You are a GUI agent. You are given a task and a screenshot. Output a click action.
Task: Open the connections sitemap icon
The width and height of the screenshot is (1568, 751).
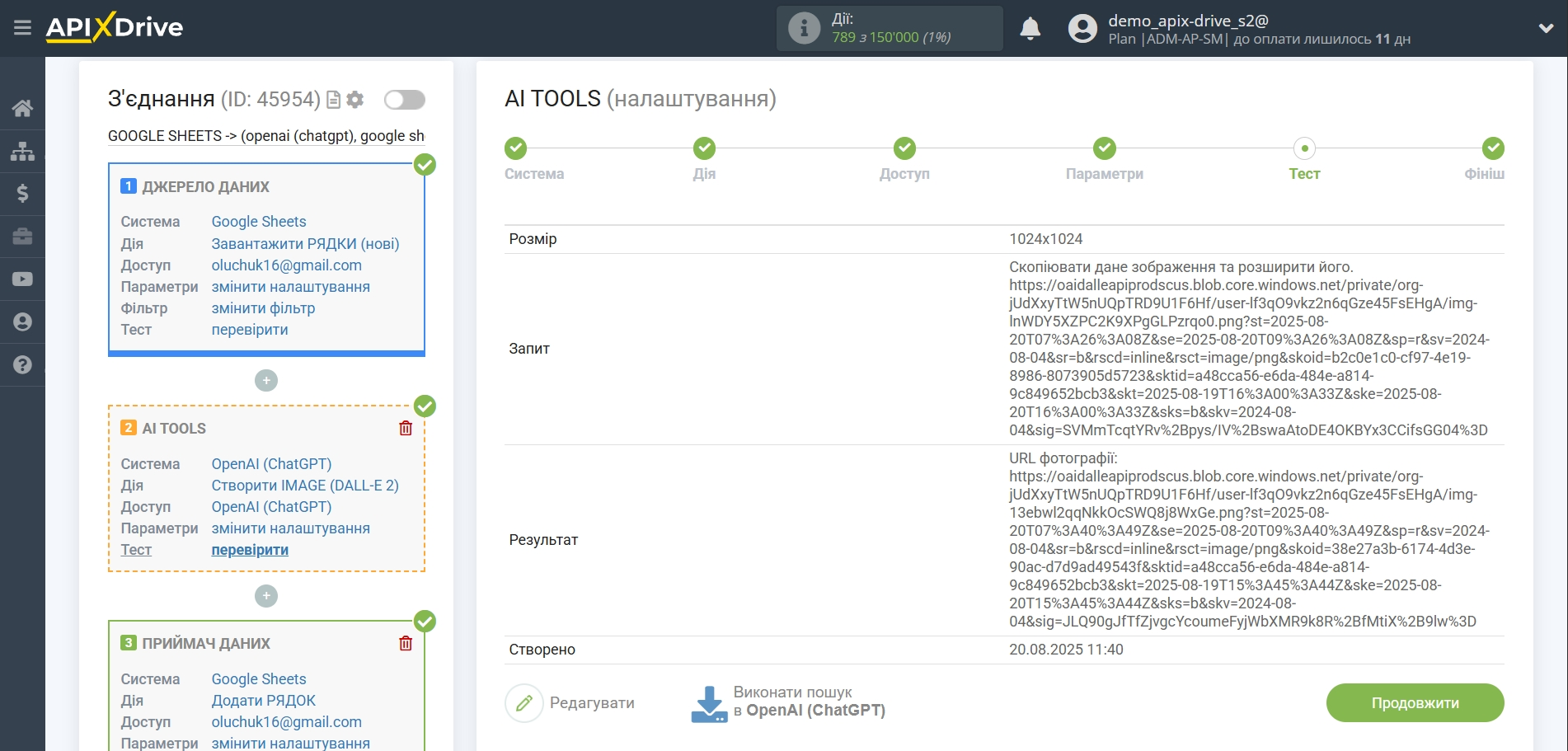22,151
